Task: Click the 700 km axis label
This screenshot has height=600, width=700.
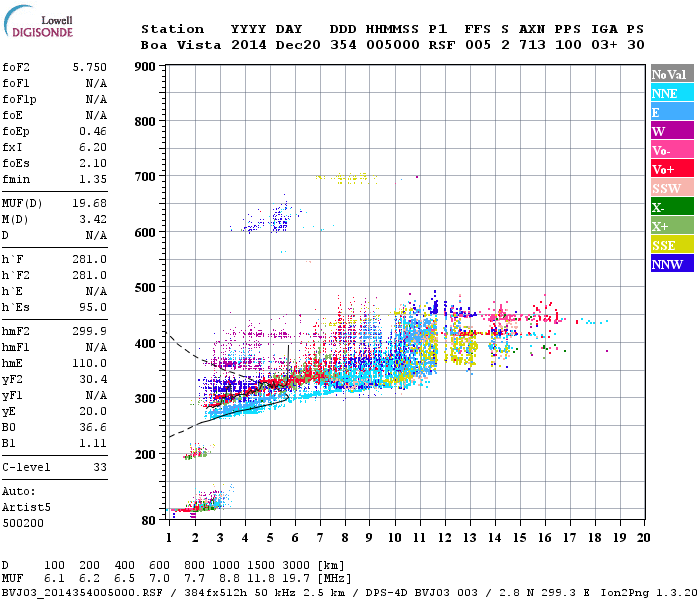Action: coord(145,177)
